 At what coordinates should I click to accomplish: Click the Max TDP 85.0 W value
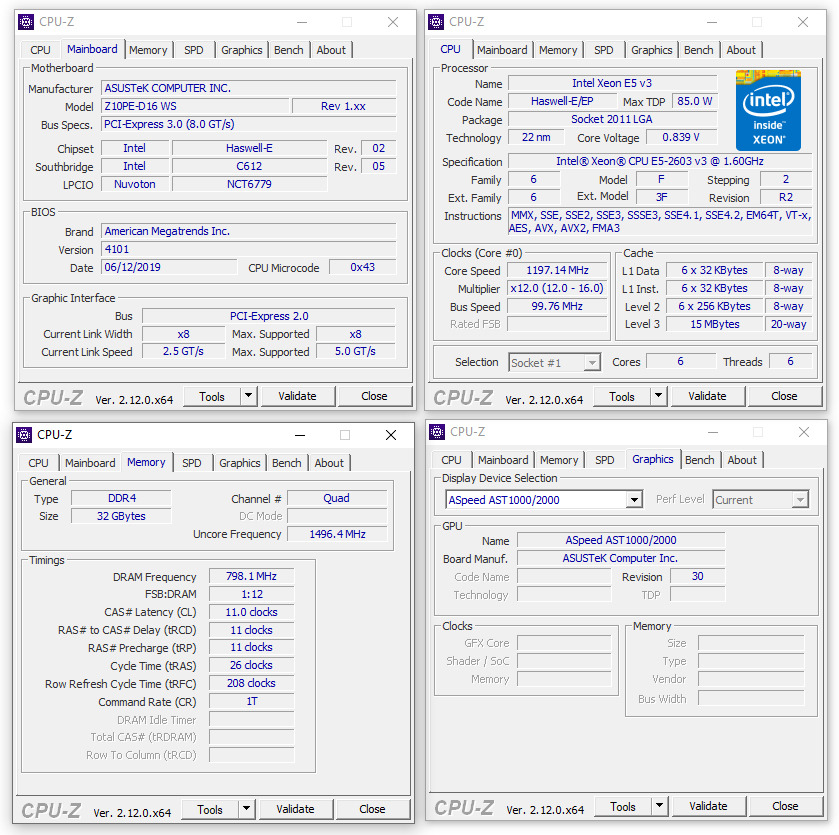click(695, 101)
